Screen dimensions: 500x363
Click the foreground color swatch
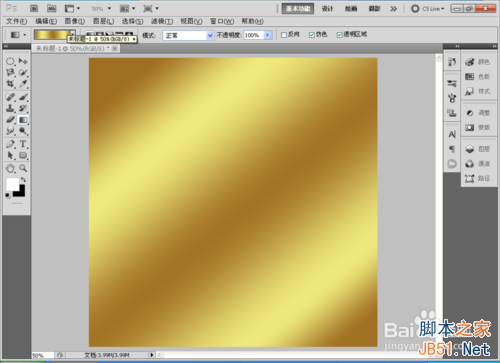(x=12, y=184)
